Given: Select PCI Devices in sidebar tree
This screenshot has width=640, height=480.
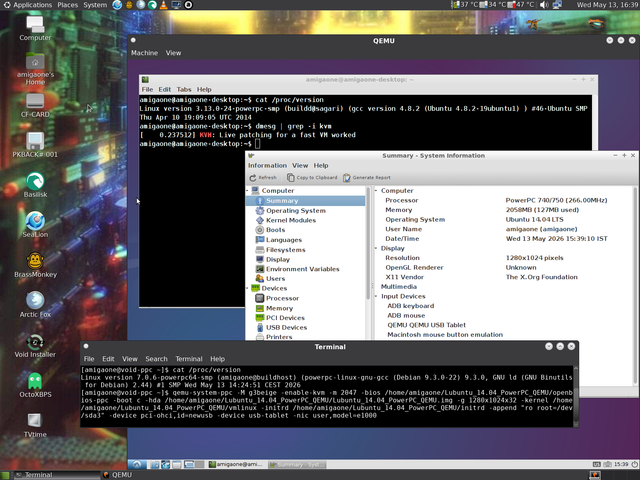Looking at the screenshot, I should click(x=285, y=318).
